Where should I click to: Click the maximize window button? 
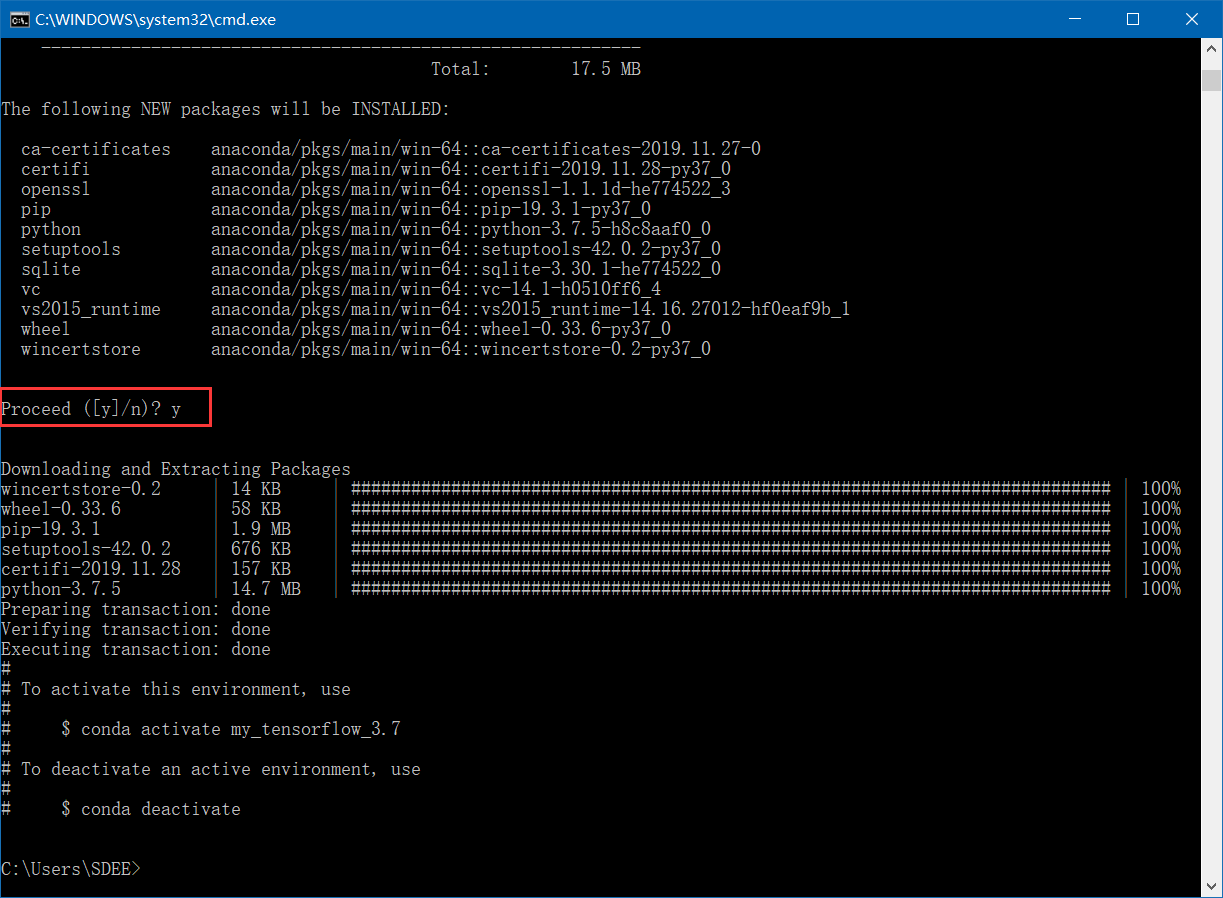coord(1133,19)
